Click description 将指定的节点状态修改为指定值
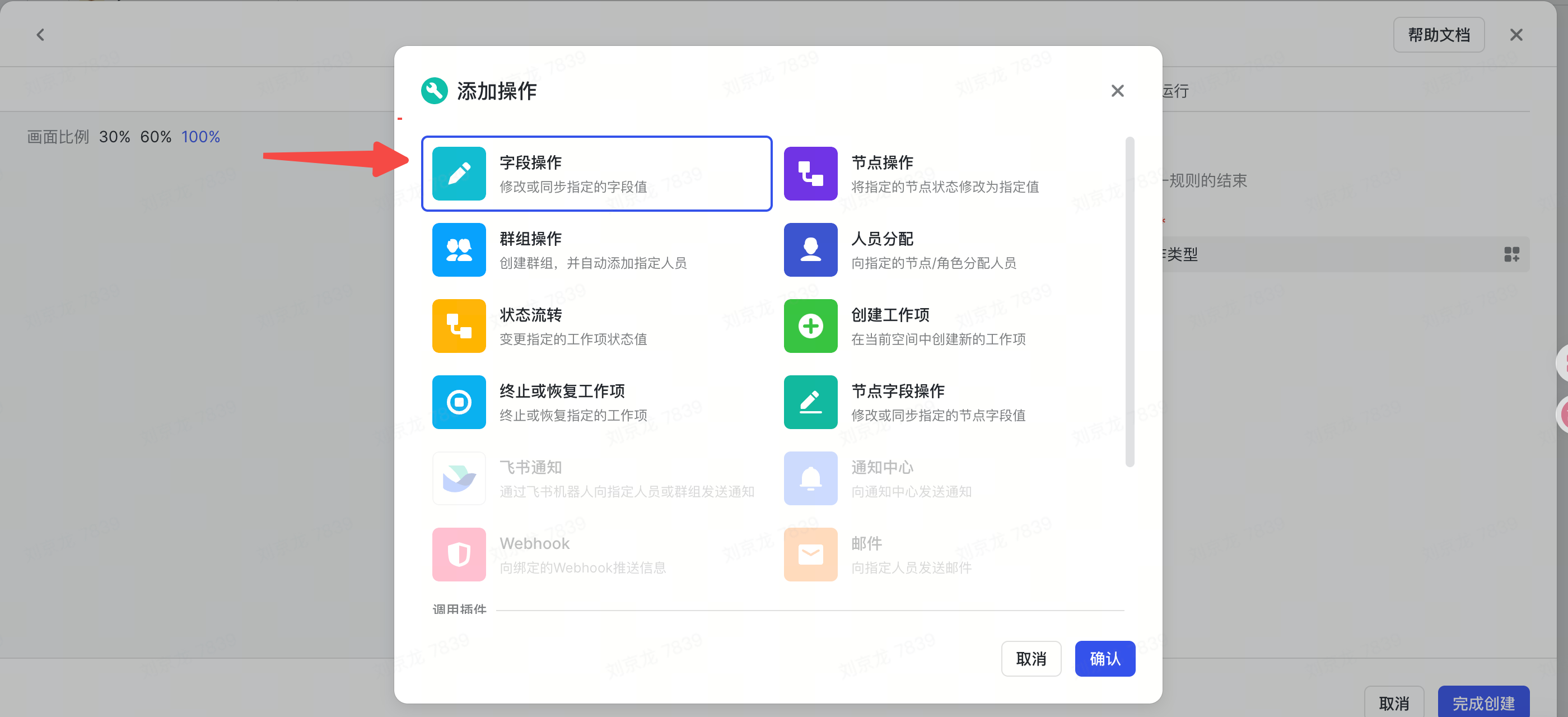Image resolution: width=1568 pixels, height=717 pixels. [x=945, y=187]
